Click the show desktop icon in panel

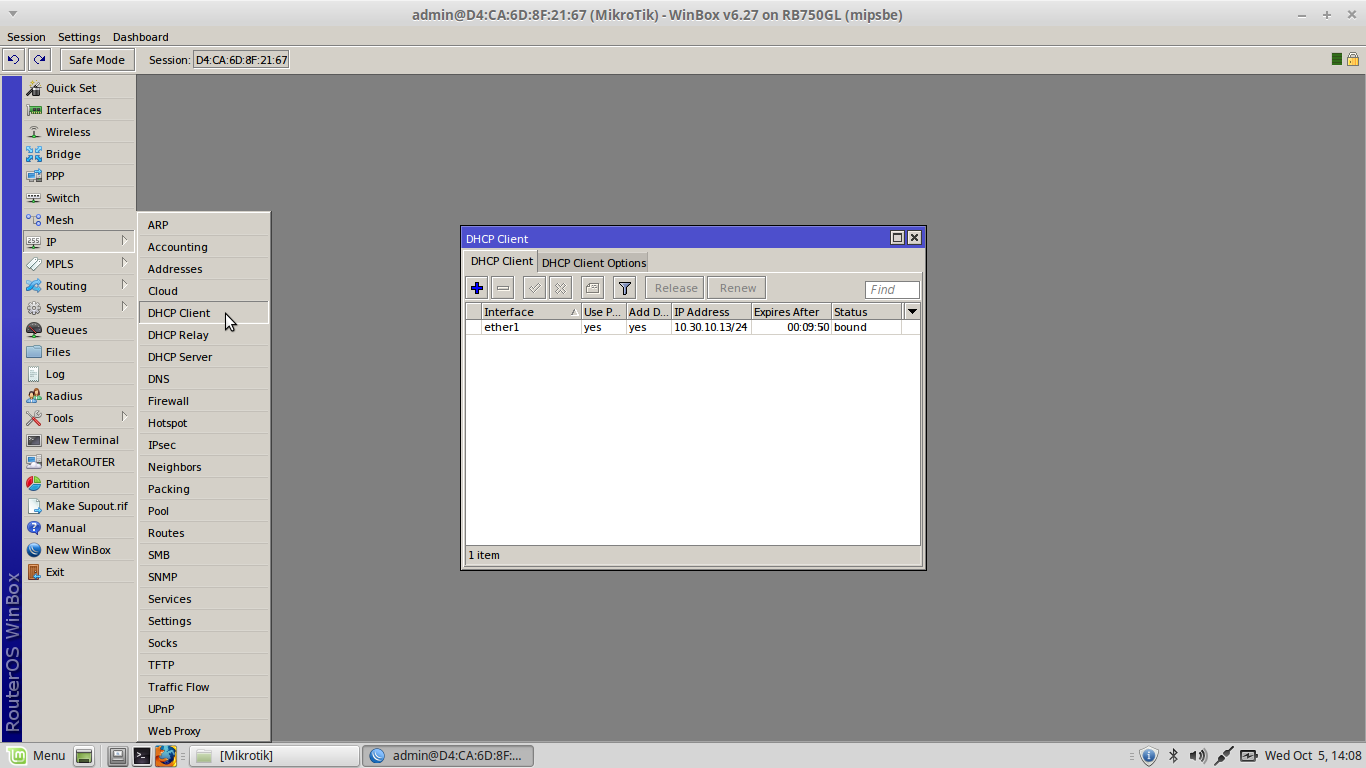coord(84,756)
